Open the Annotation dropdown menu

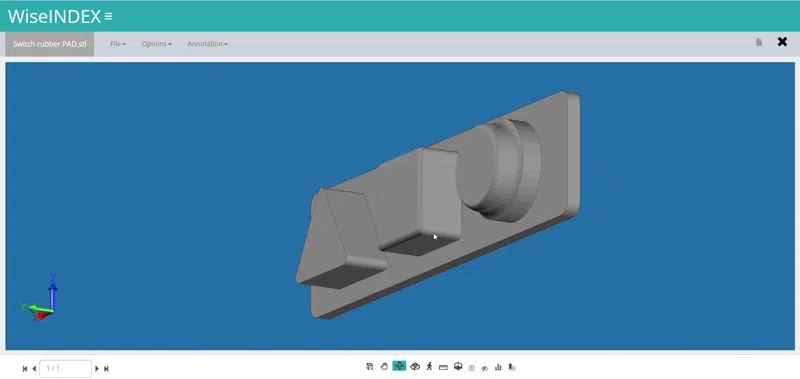(x=208, y=44)
